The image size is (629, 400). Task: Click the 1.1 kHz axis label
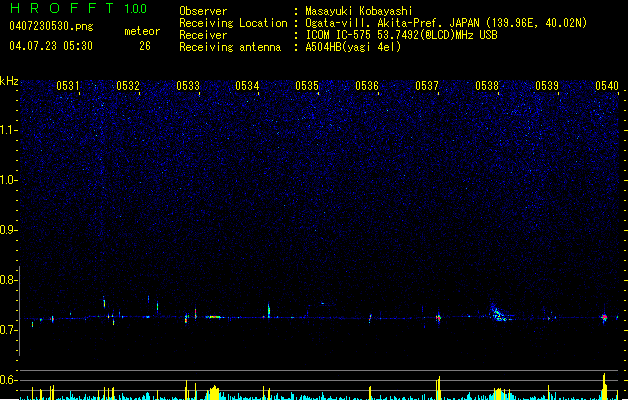click(9, 130)
